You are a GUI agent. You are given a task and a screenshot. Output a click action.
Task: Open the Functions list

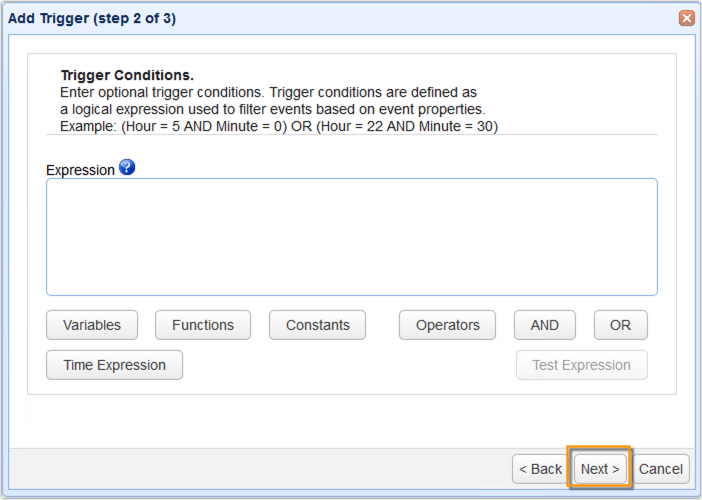[203, 325]
